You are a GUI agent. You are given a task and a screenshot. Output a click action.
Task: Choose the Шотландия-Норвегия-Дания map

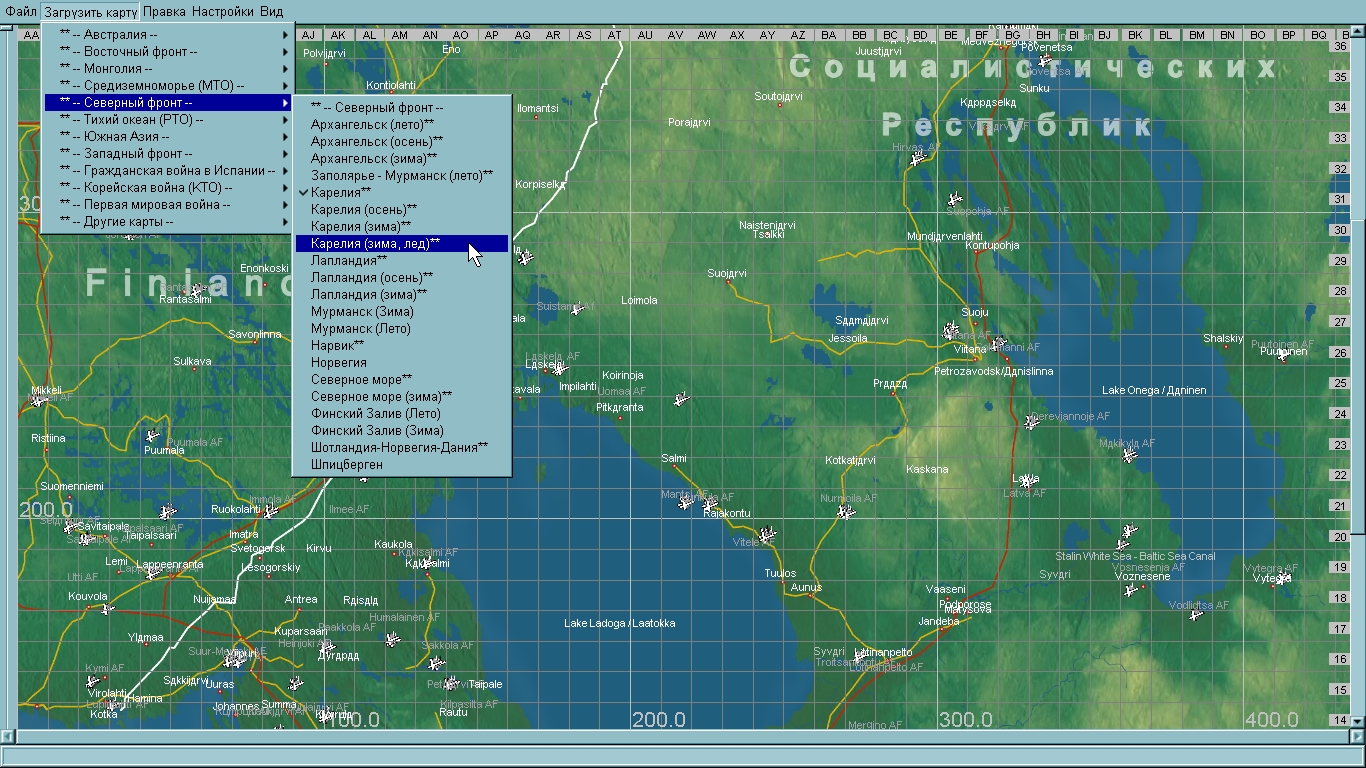point(402,447)
